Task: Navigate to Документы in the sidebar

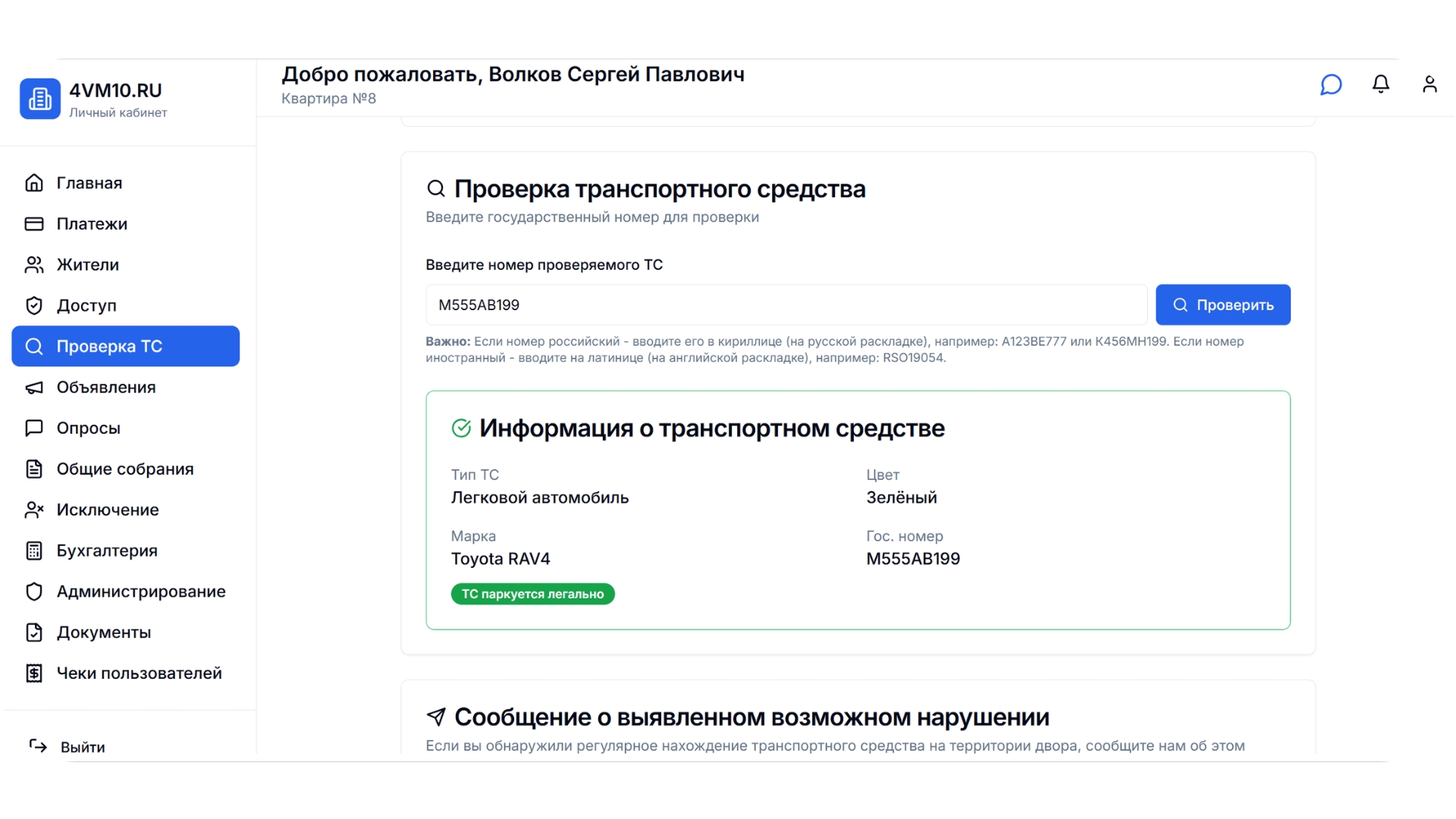Action: tap(104, 632)
